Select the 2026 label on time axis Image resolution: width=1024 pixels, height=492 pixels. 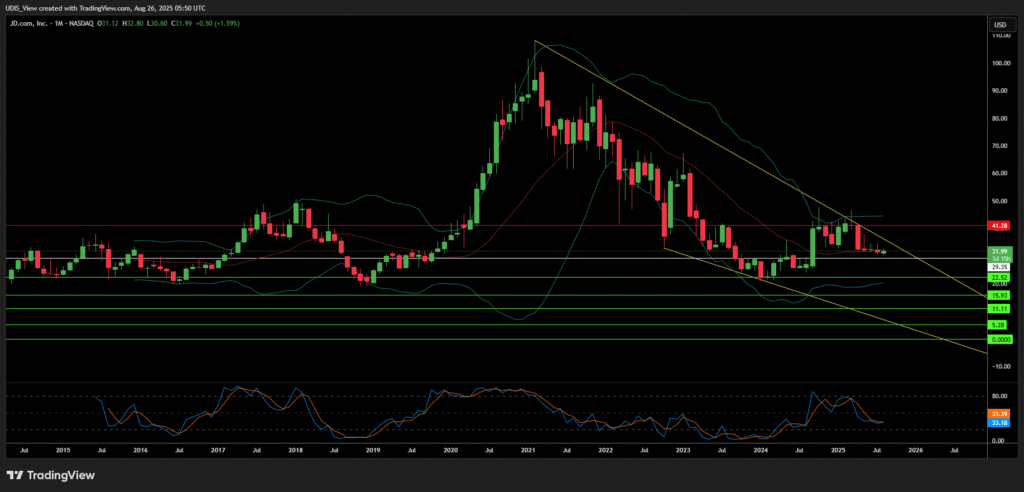915,452
